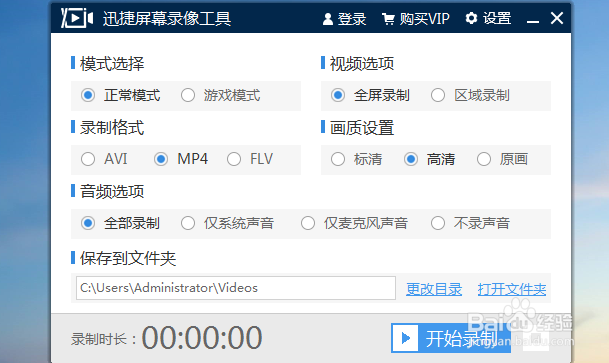Click the 保存到文件夹 section heading

coord(128,258)
